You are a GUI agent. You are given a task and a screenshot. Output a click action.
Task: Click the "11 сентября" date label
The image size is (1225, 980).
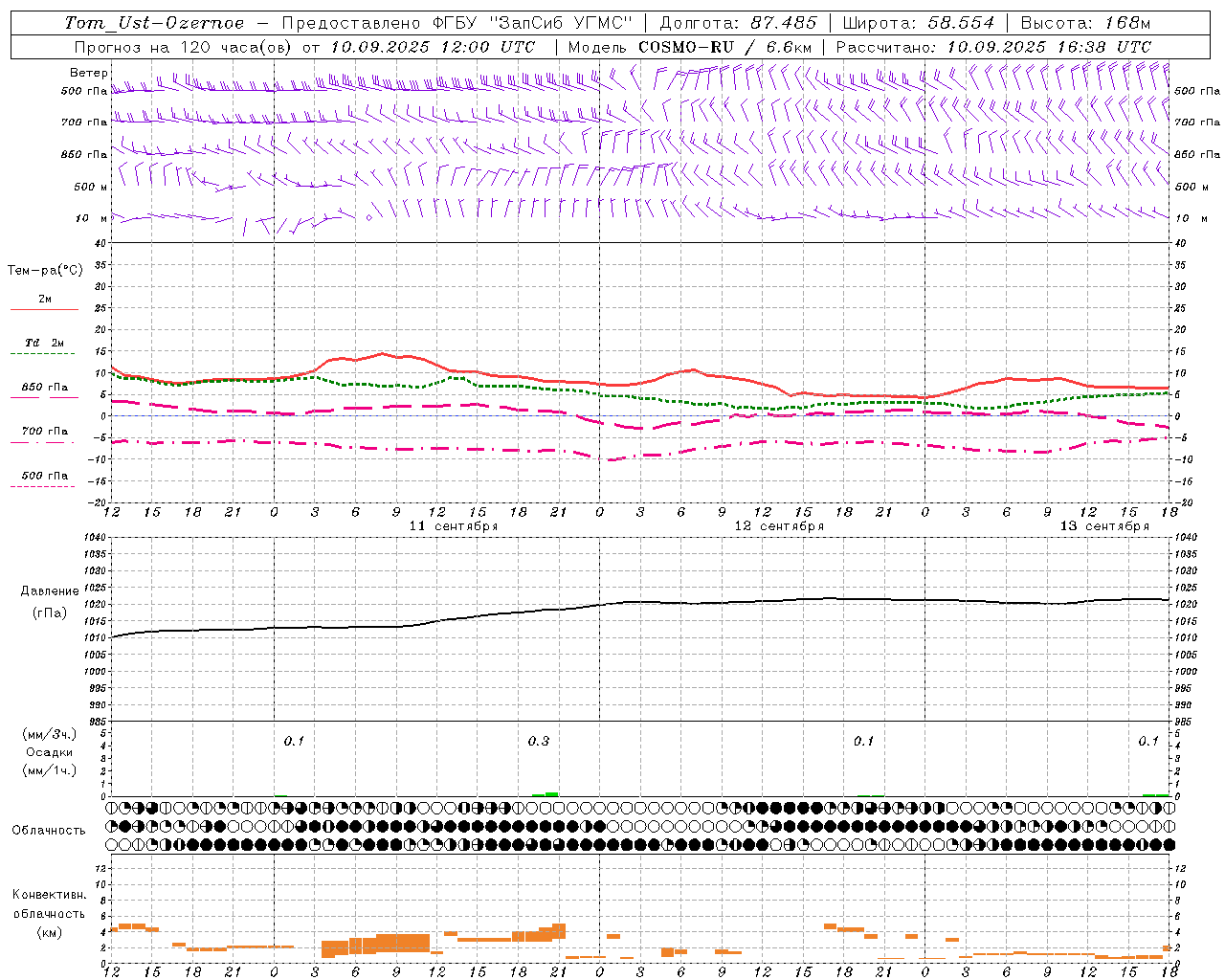(454, 526)
